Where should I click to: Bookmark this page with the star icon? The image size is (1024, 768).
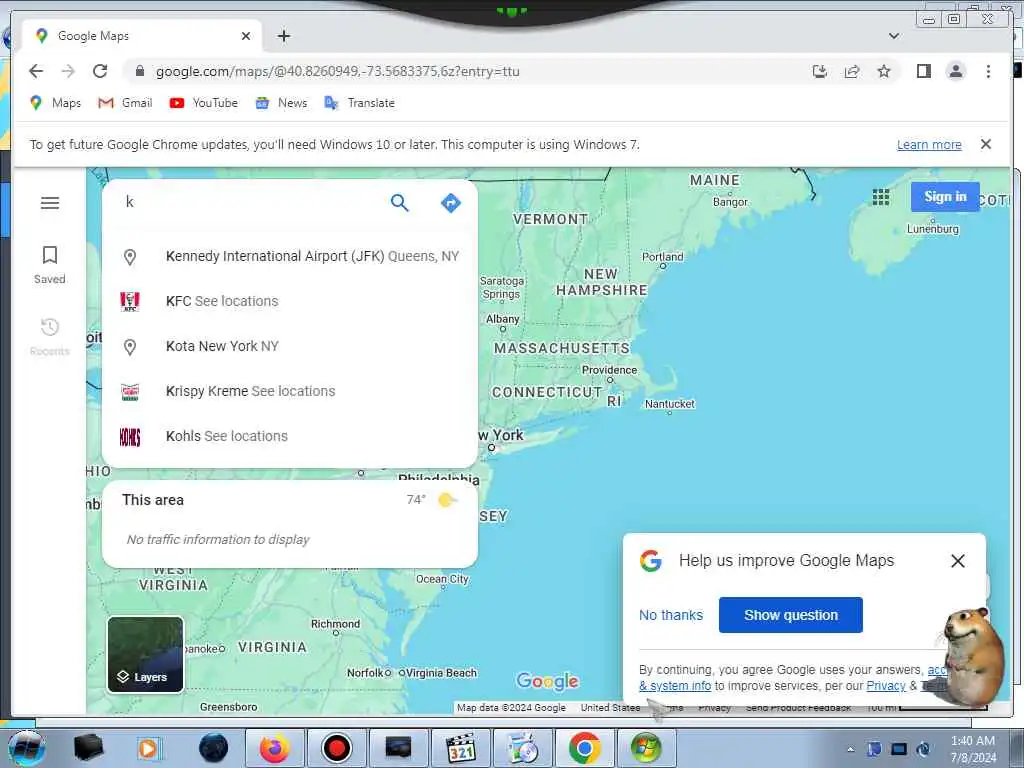pyautogui.click(x=884, y=71)
